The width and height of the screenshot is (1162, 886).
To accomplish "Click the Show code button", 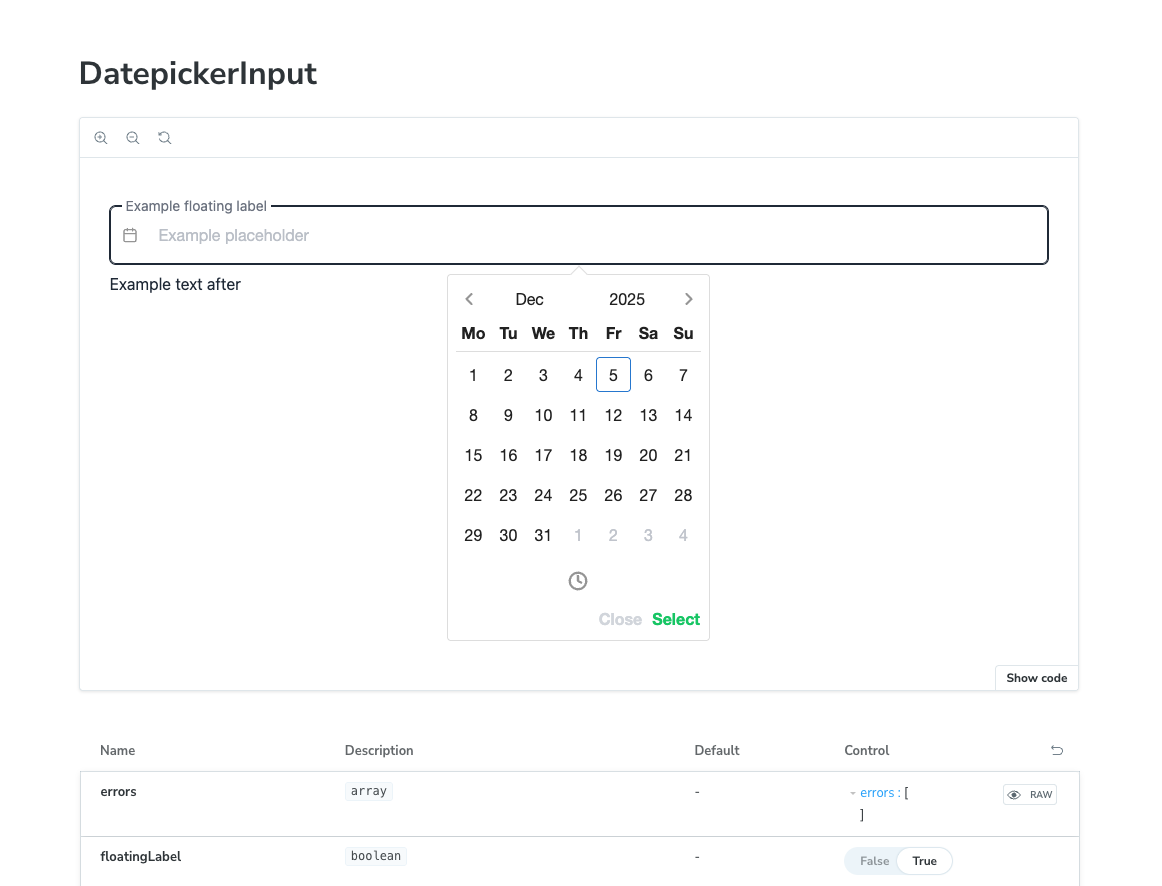I will [1036, 678].
